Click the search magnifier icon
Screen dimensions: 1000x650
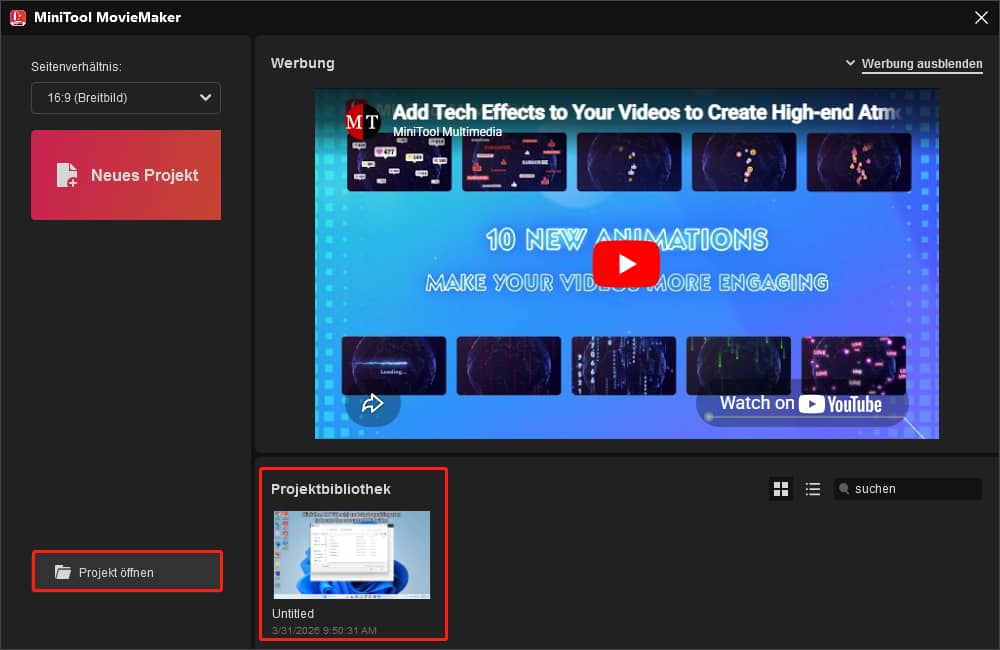[x=845, y=489]
